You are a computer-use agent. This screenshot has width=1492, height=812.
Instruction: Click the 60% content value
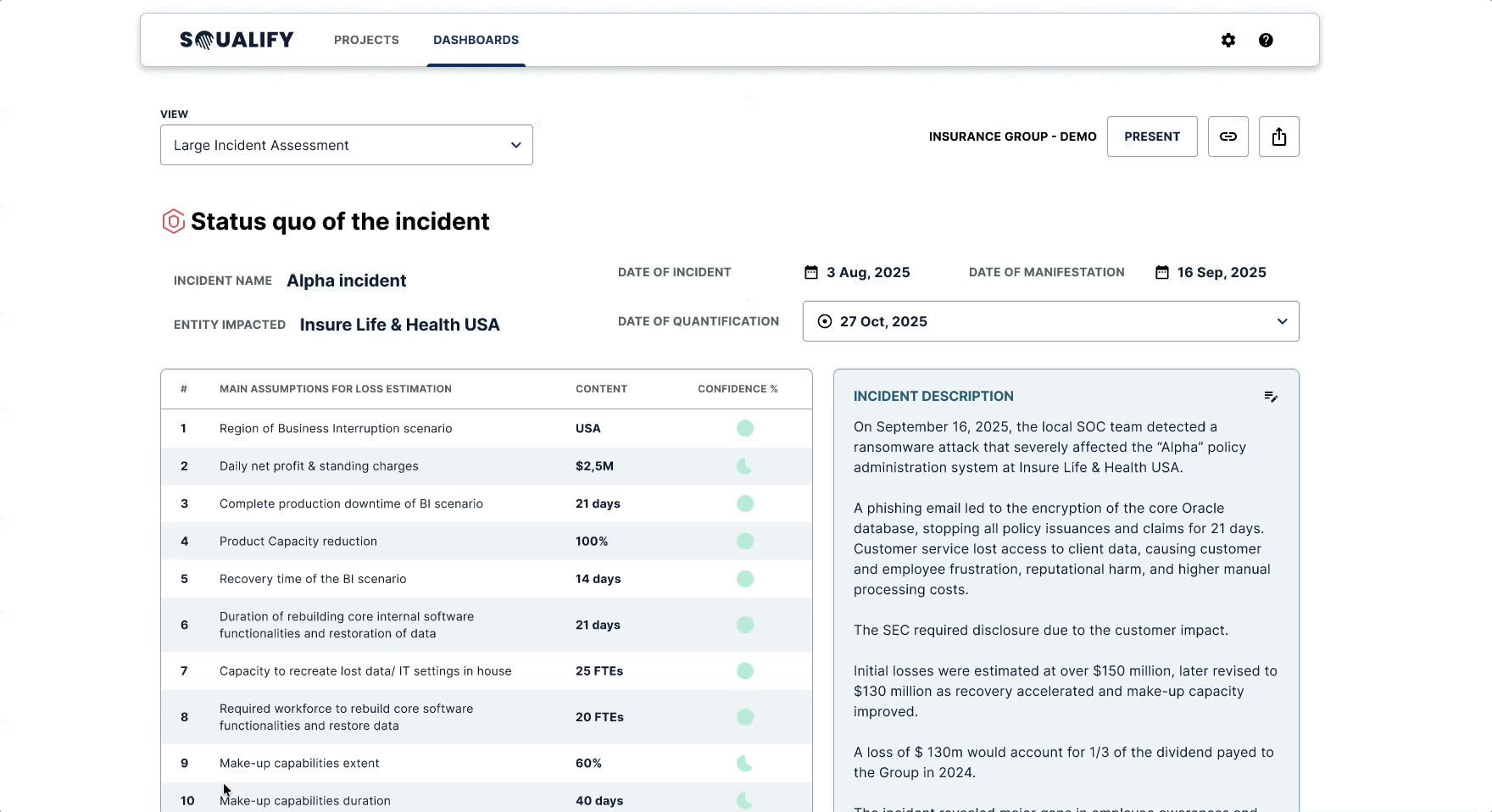coord(588,763)
